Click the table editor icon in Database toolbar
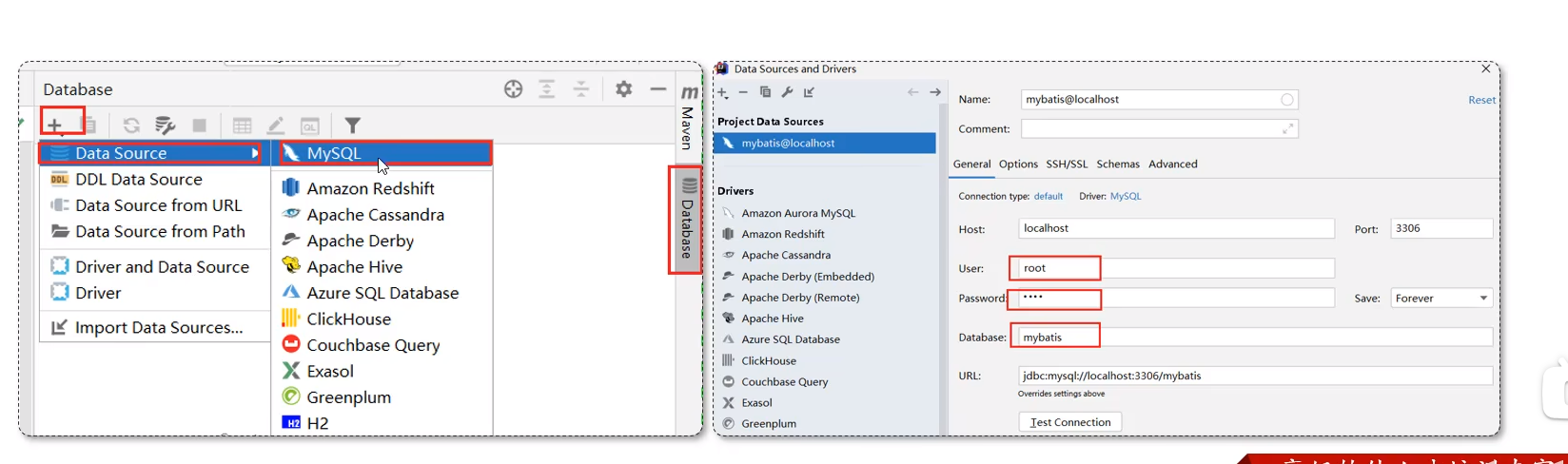This screenshot has height=464, width=1568. pyautogui.click(x=242, y=126)
